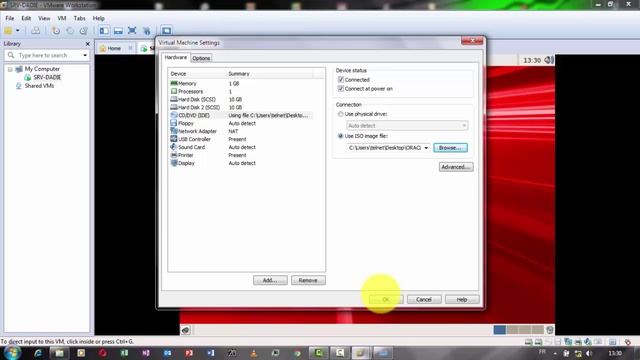640x360 pixels.
Task: Switch to the Home tab
Action: coord(114,48)
